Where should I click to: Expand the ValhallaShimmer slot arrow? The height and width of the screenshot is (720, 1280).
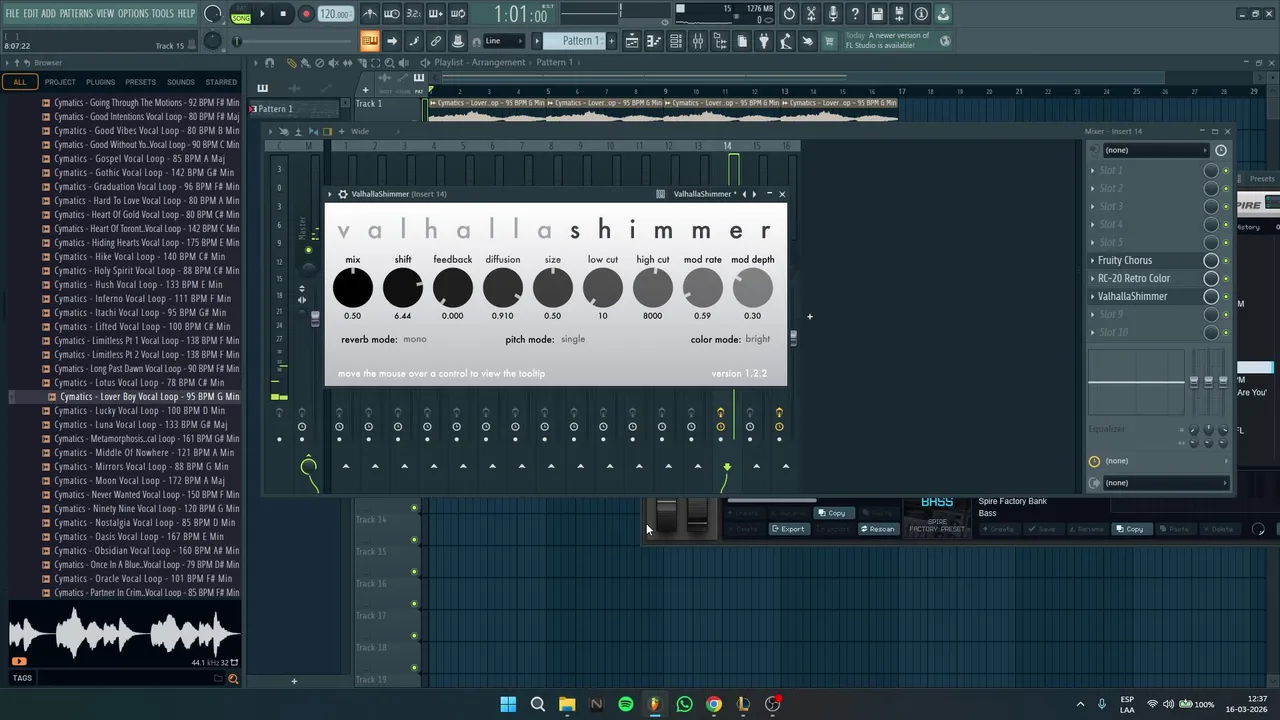pos(1092,297)
